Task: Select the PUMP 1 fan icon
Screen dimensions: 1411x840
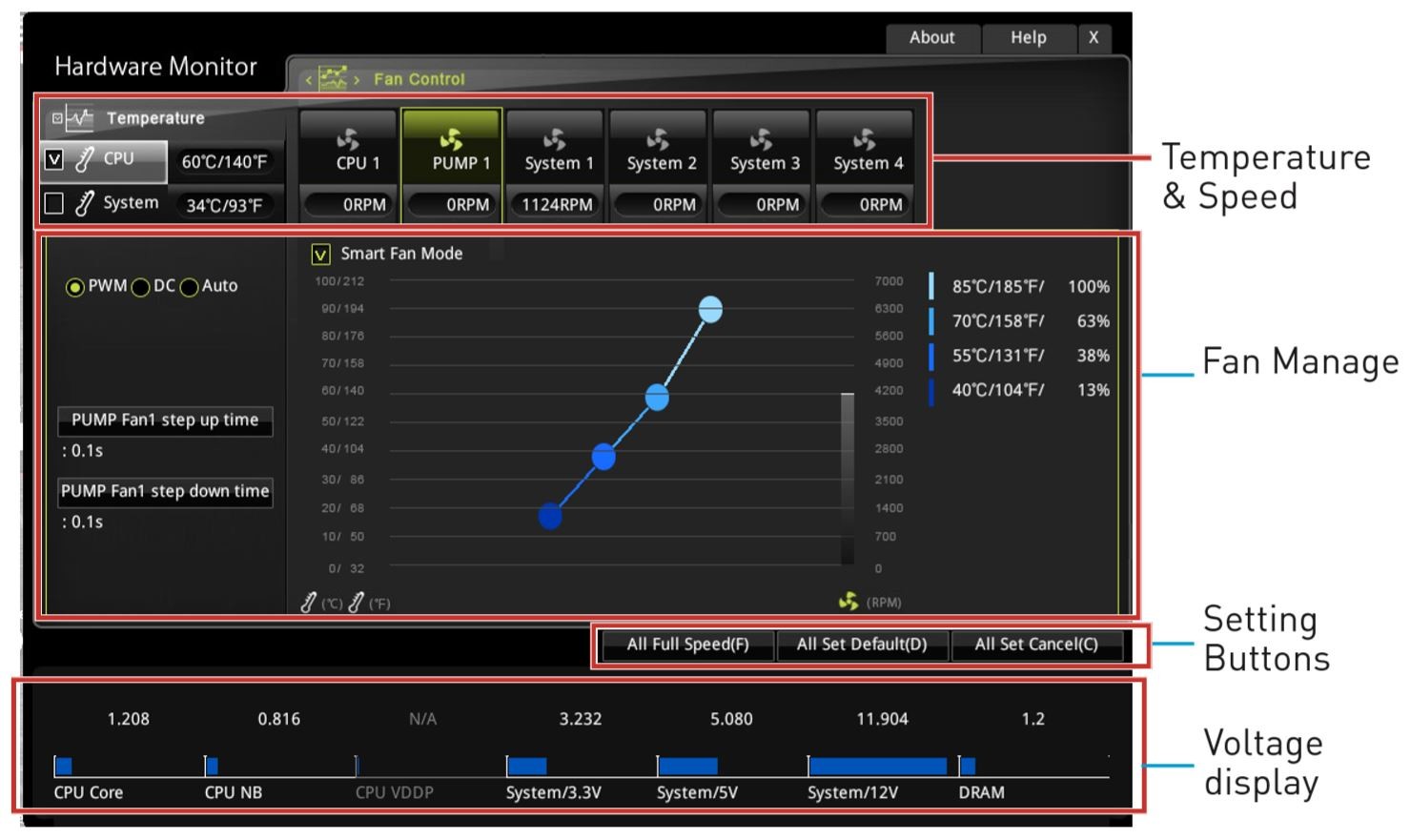Action: 451,140
